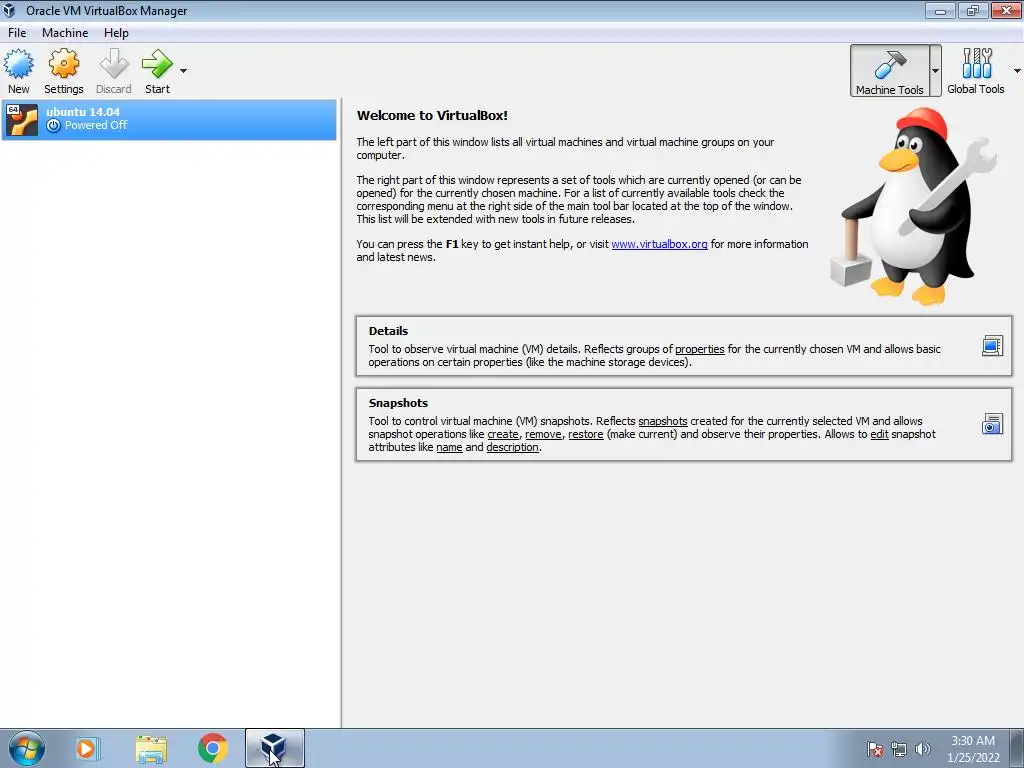Viewport: 1024px width, 768px height.
Task: Click the create snapshot link
Action: 503,434
